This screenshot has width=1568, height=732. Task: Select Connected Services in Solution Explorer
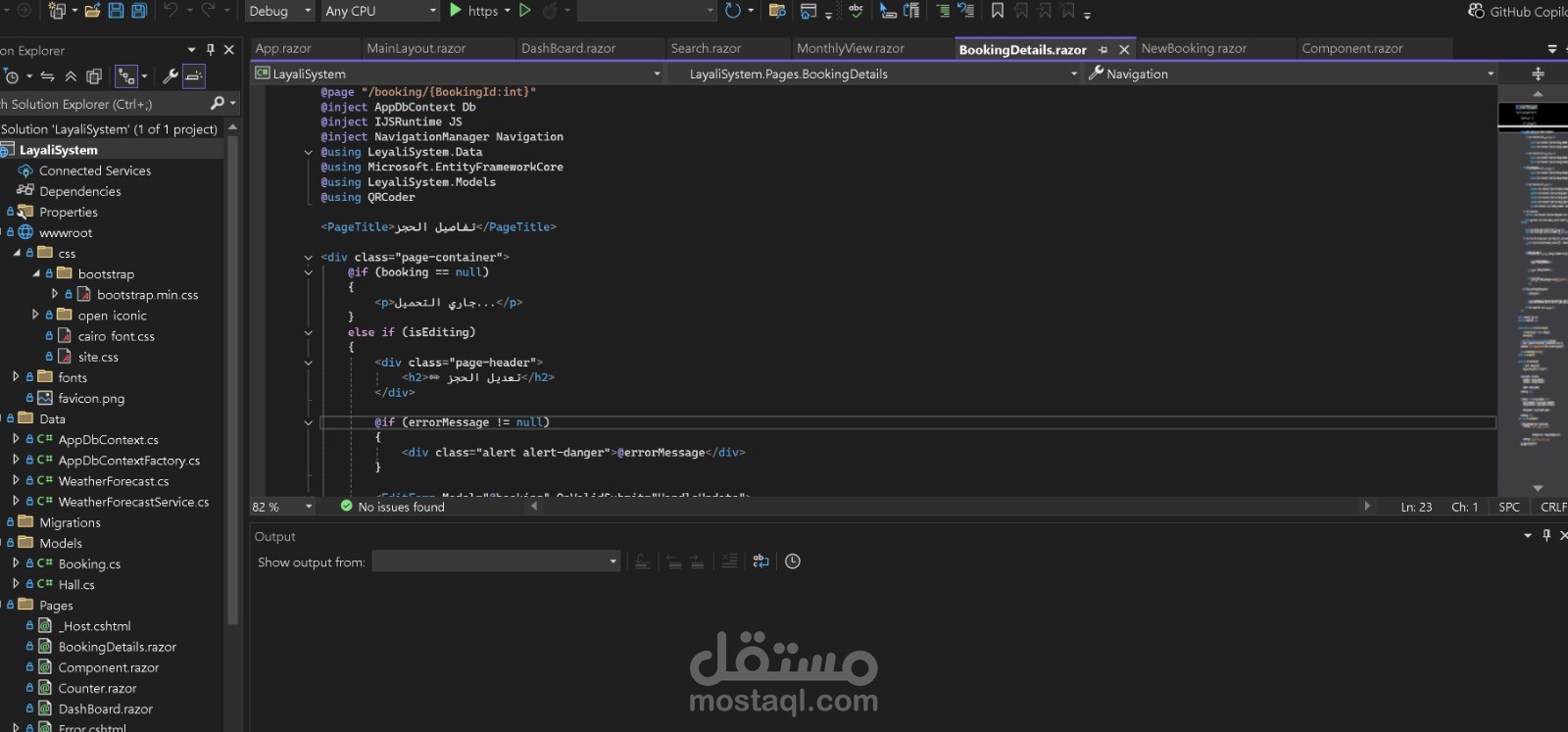tap(95, 171)
